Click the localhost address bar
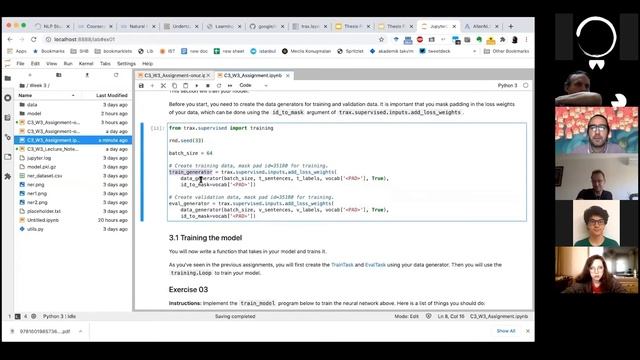Viewport: 640px width, 360px height. 212,40
